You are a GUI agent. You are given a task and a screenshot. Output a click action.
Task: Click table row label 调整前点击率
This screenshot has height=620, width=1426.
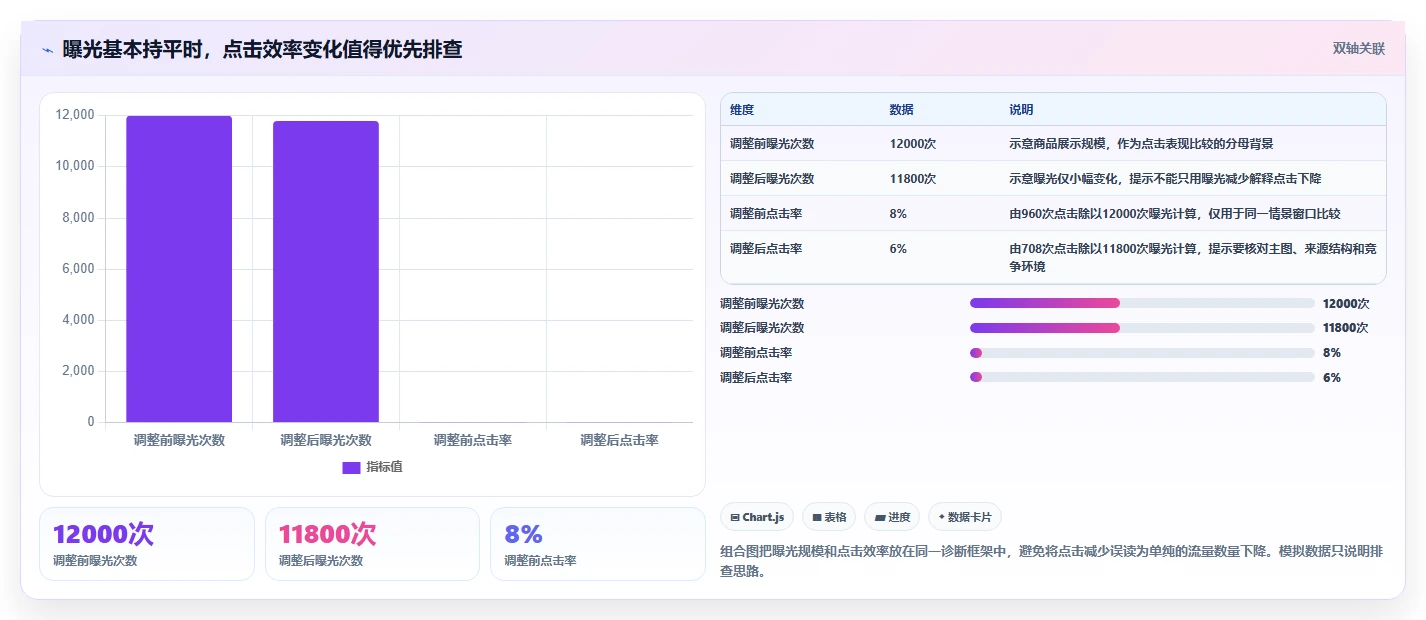point(766,214)
